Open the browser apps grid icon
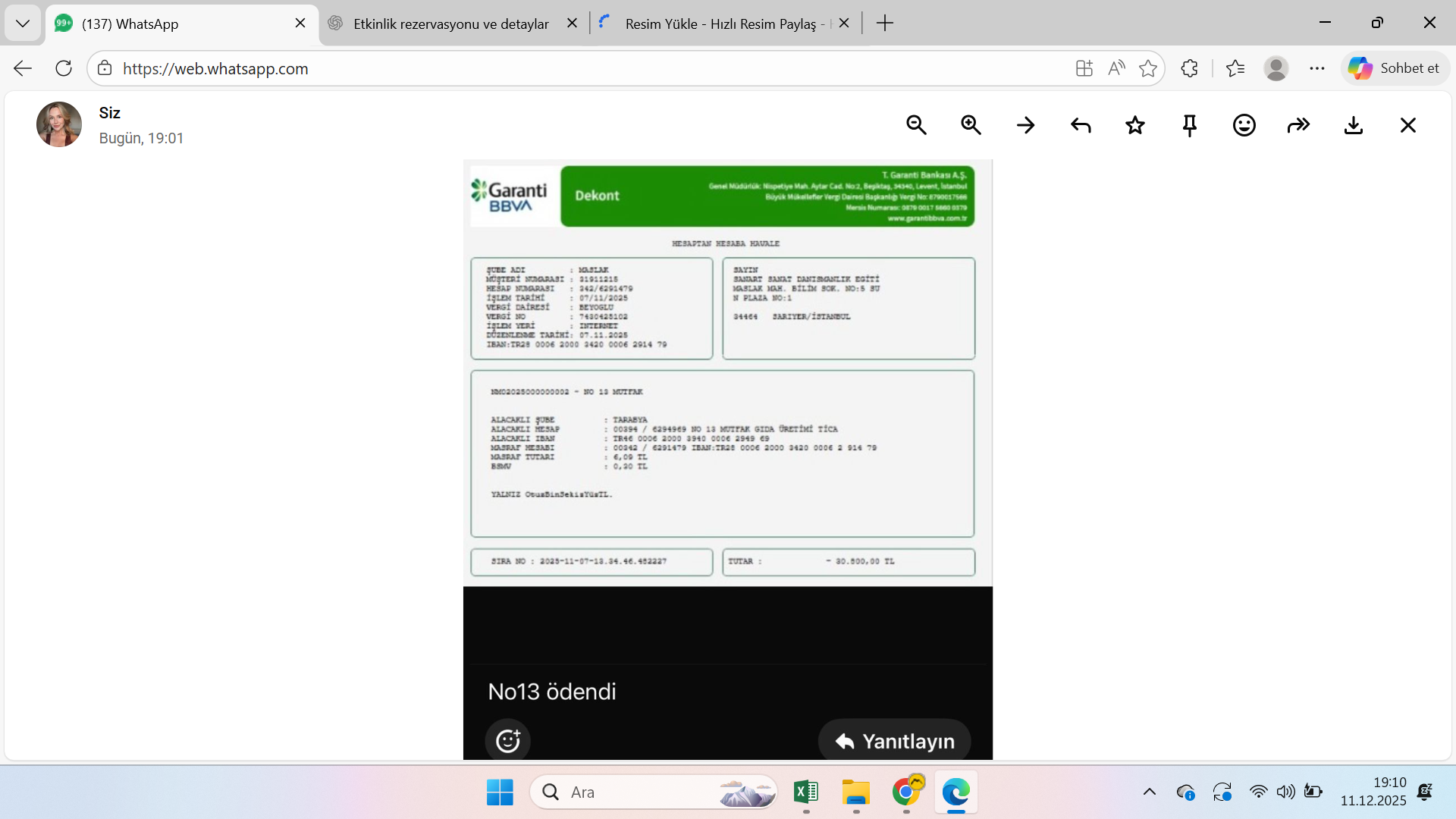The width and height of the screenshot is (1456, 819). [x=1084, y=68]
